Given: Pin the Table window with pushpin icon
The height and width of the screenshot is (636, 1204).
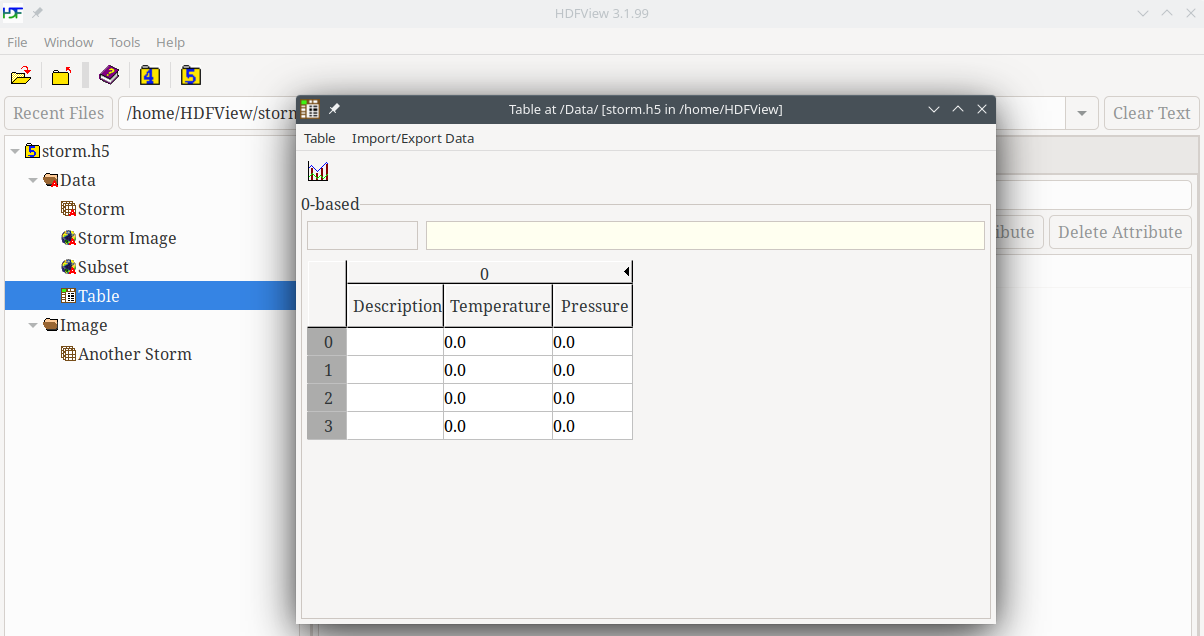Looking at the screenshot, I should tap(335, 109).
